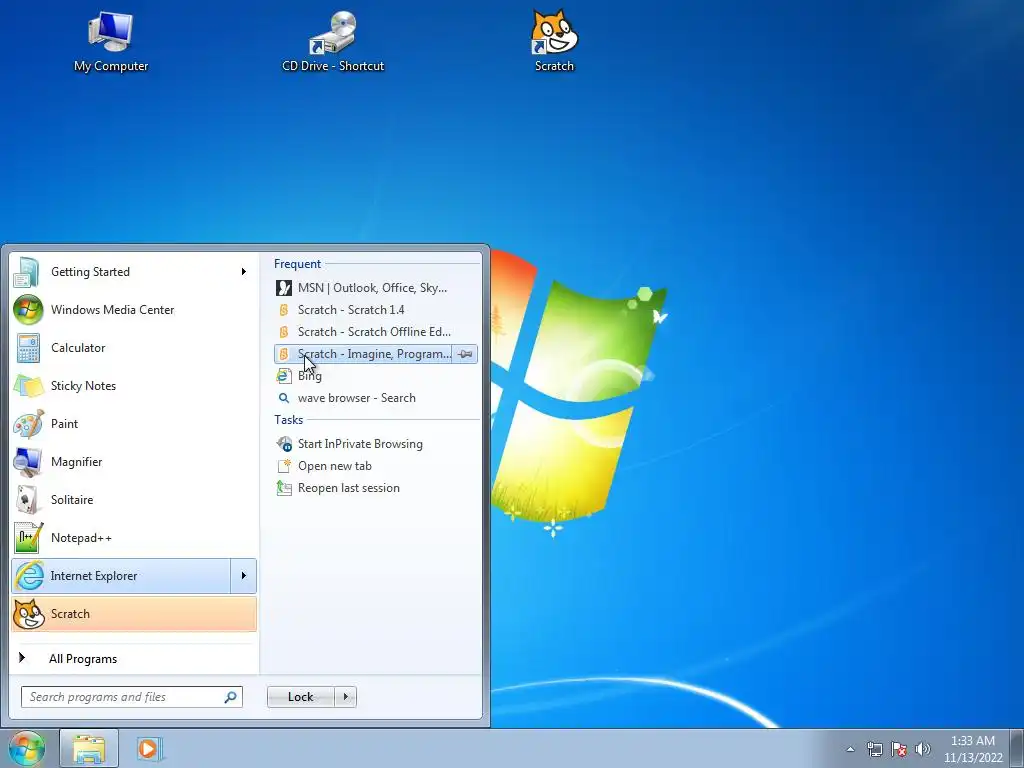Click the Internet Explorer "e" icon
1024x768 pixels.
(29, 575)
